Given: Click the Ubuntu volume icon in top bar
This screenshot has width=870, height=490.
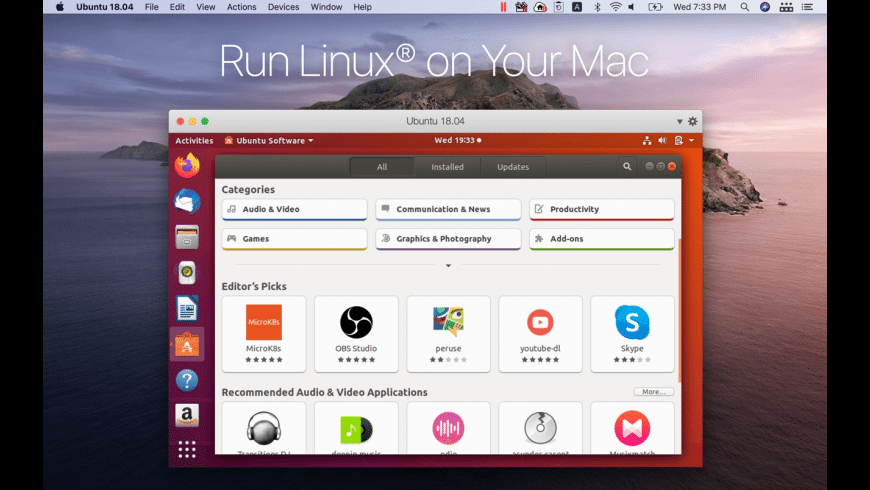Looking at the screenshot, I should [x=662, y=140].
